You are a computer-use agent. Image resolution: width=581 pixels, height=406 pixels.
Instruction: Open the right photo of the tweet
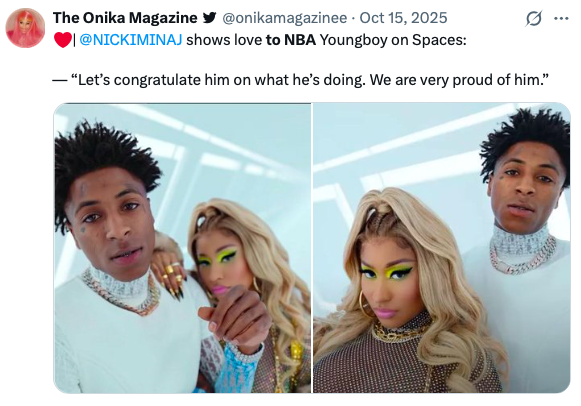tap(442, 248)
